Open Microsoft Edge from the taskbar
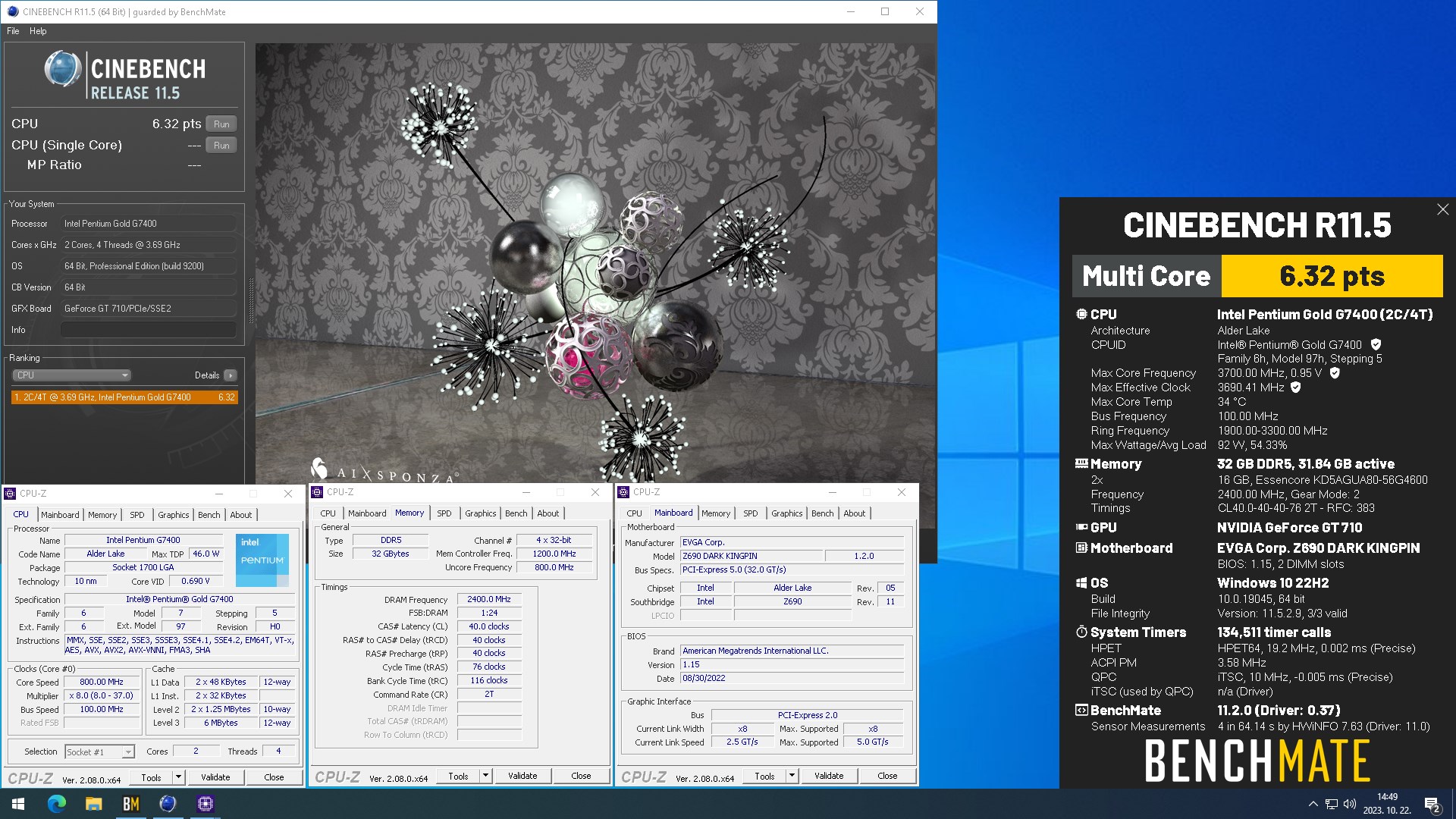This screenshot has width=1456, height=819. (x=56, y=804)
